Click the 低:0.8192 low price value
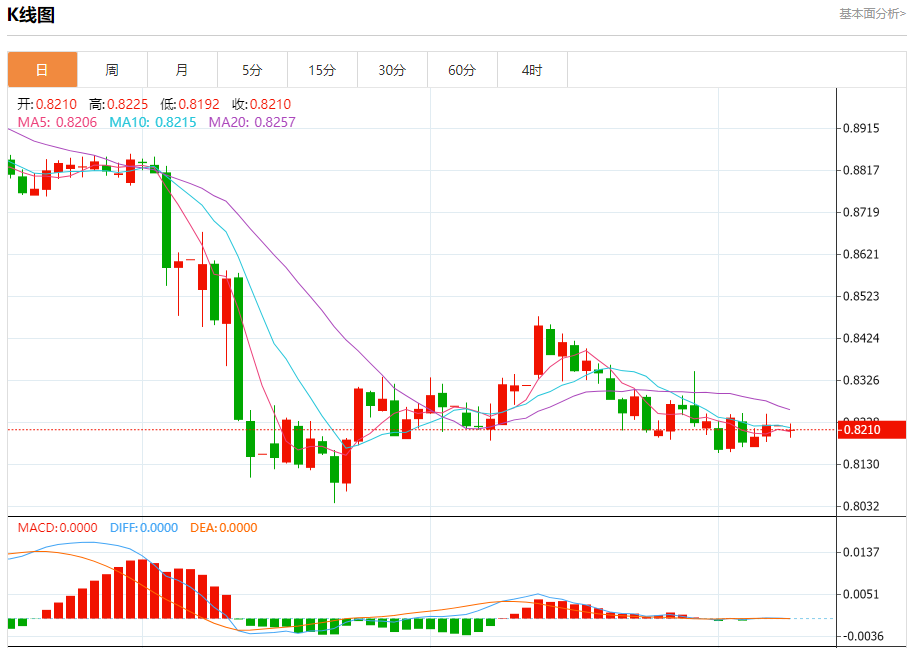911x648 pixels. [190, 104]
